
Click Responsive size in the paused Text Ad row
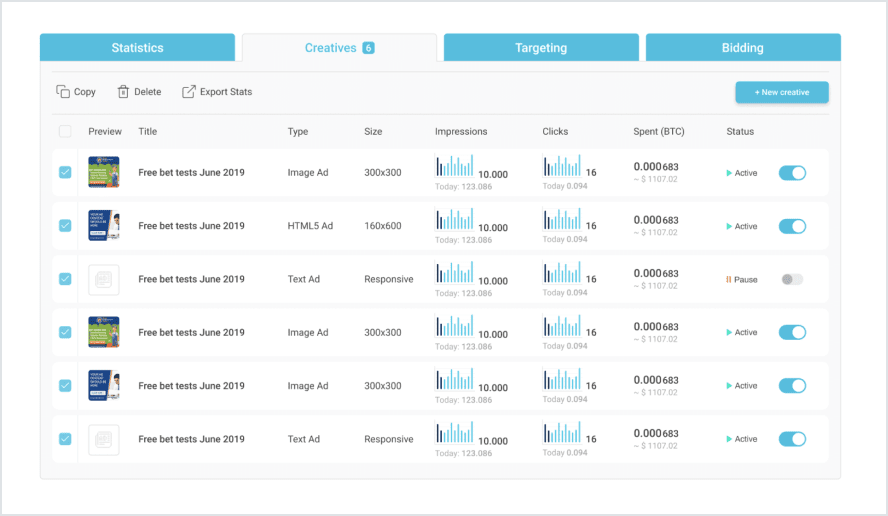388,279
